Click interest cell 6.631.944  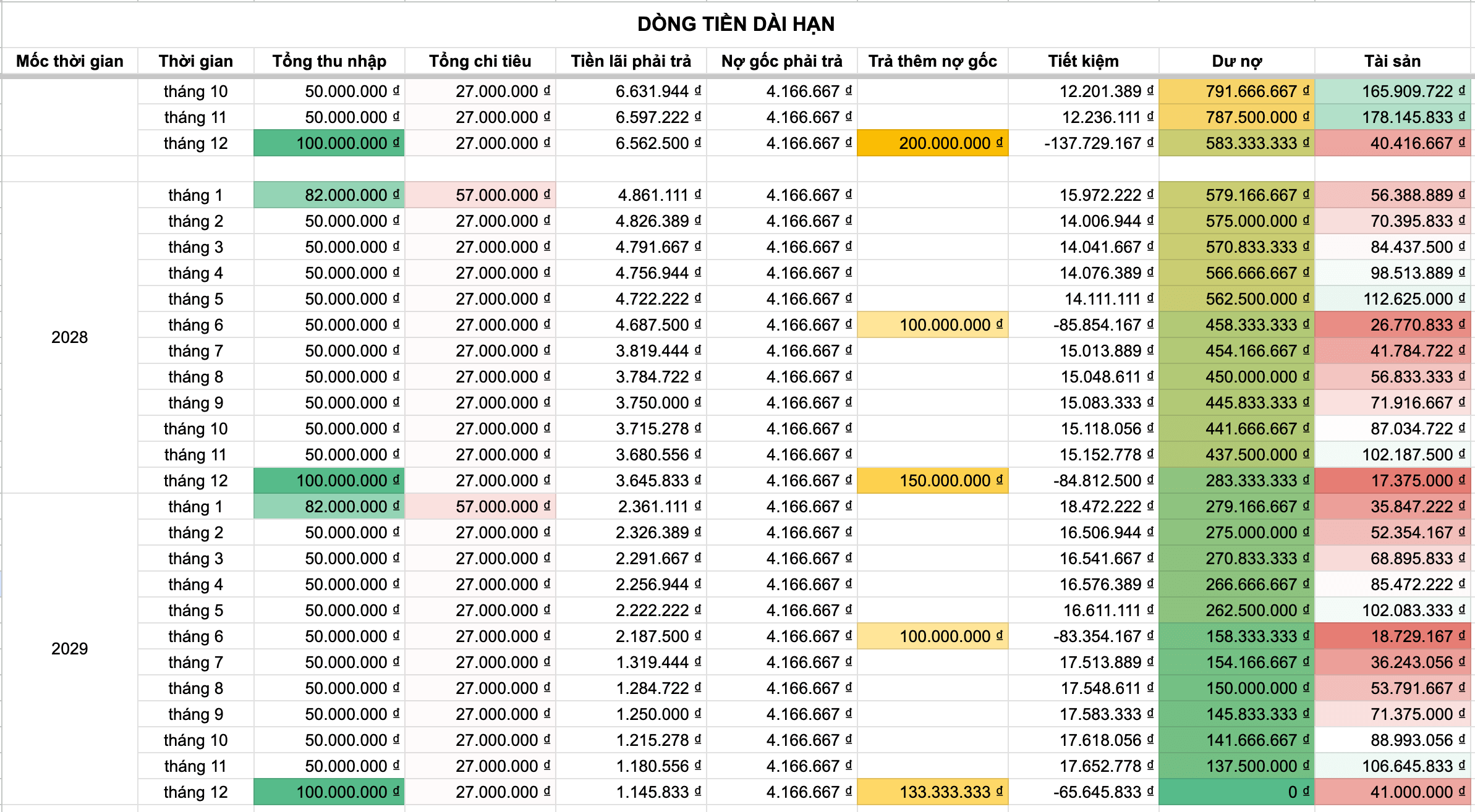pyautogui.click(x=631, y=91)
